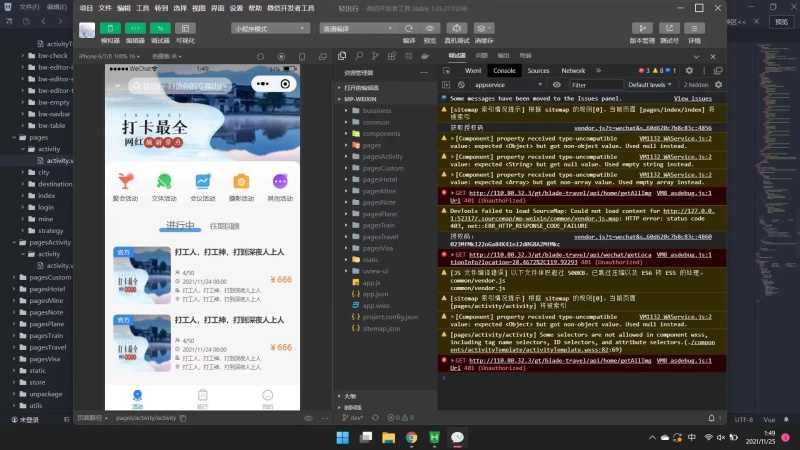The width and height of the screenshot is (800, 450).
Task: Select the 往期回顾 tab in simulator
Action: [224, 226]
